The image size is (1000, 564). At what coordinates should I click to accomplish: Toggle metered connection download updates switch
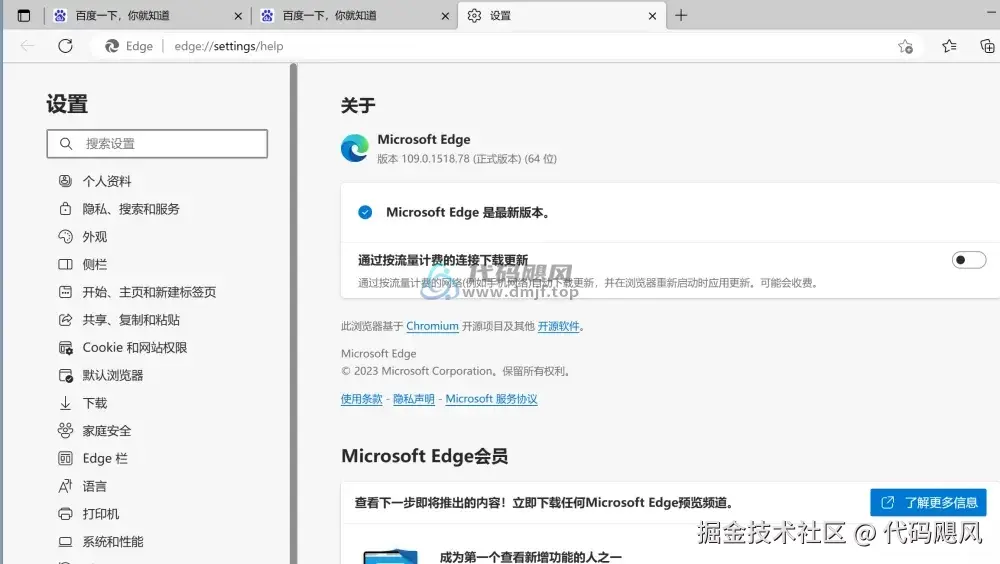[969, 260]
